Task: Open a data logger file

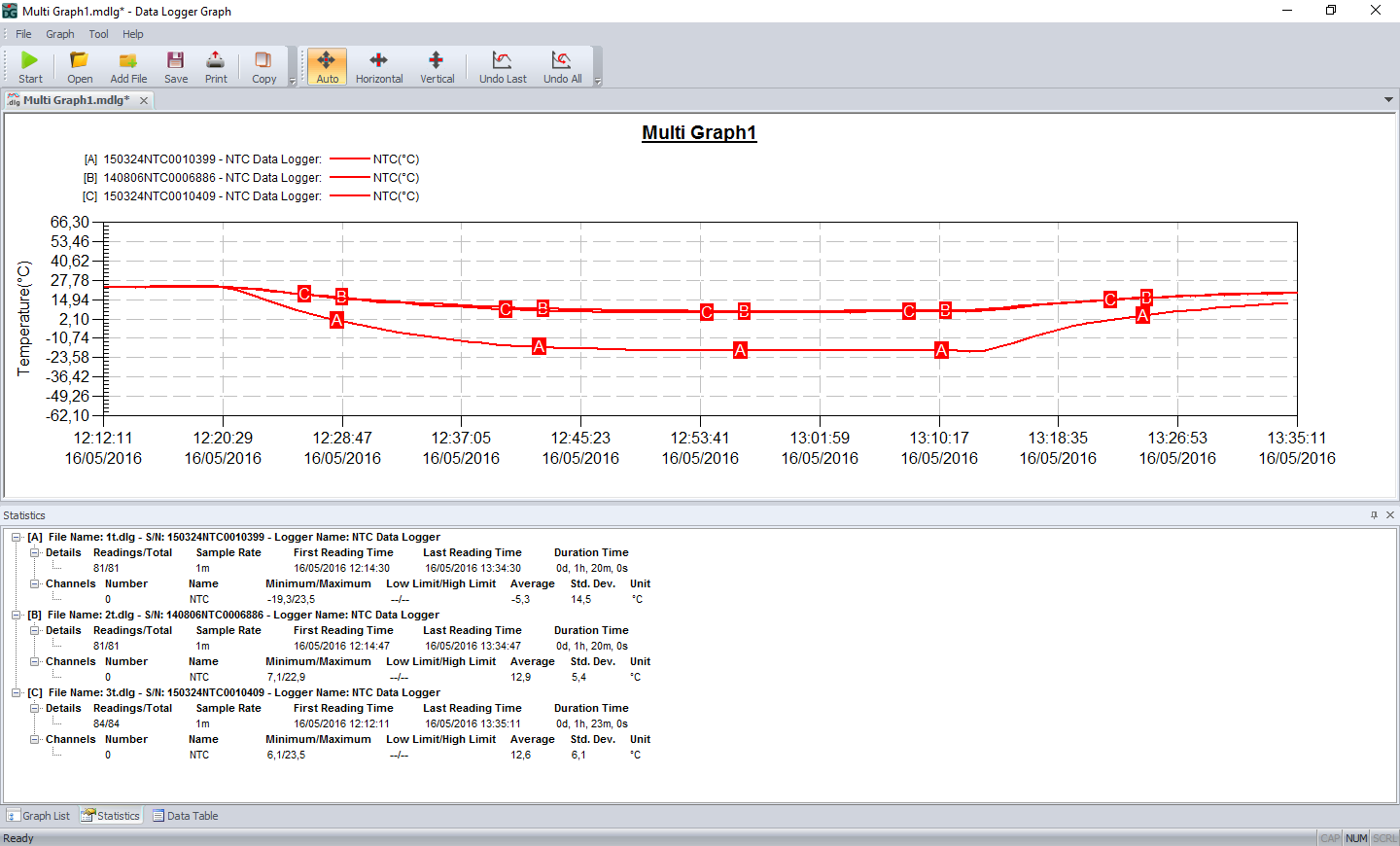Action: (x=79, y=65)
